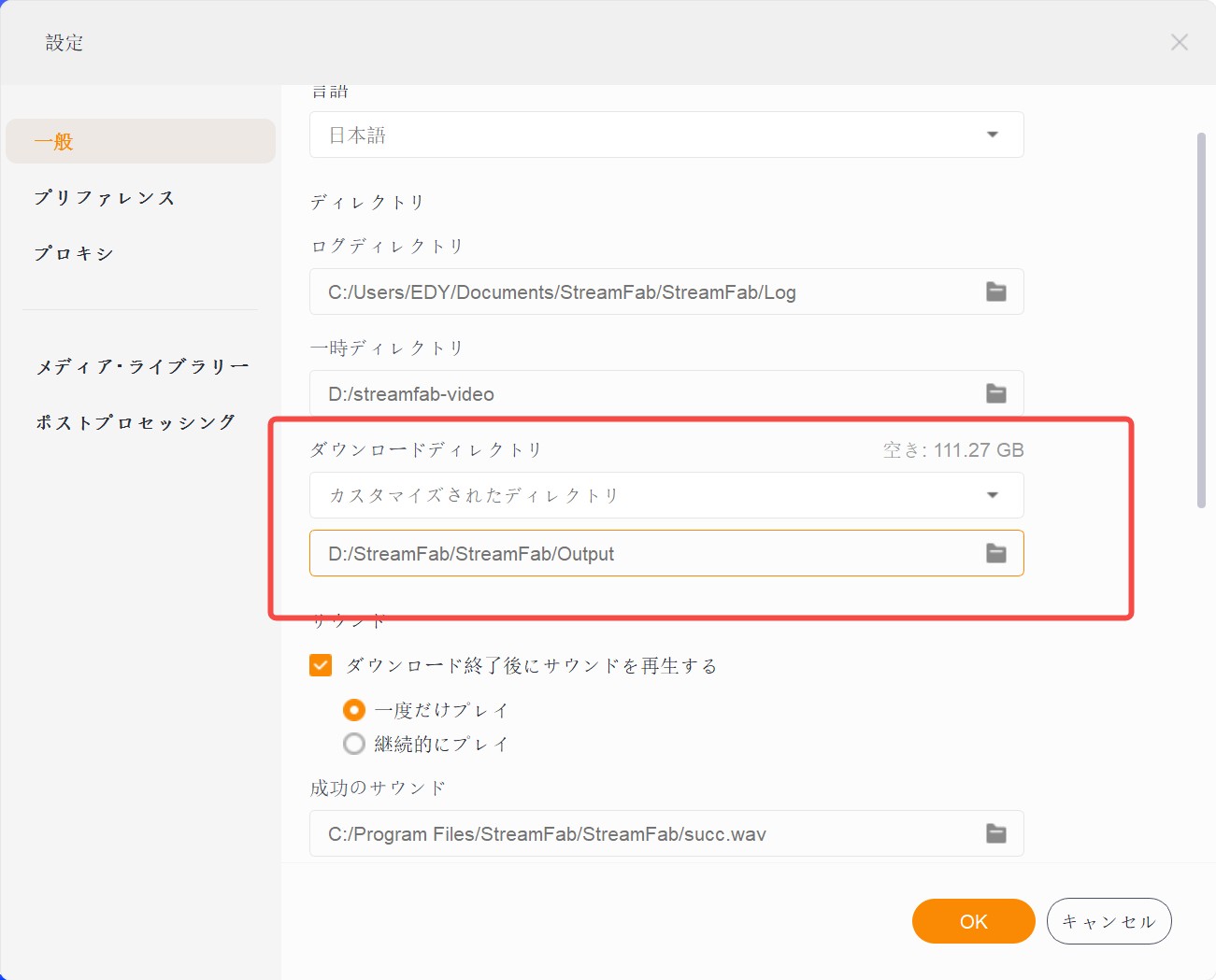This screenshot has width=1216, height=980.
Task: Open the プロキシ settings tab
Action: [74, 253]
